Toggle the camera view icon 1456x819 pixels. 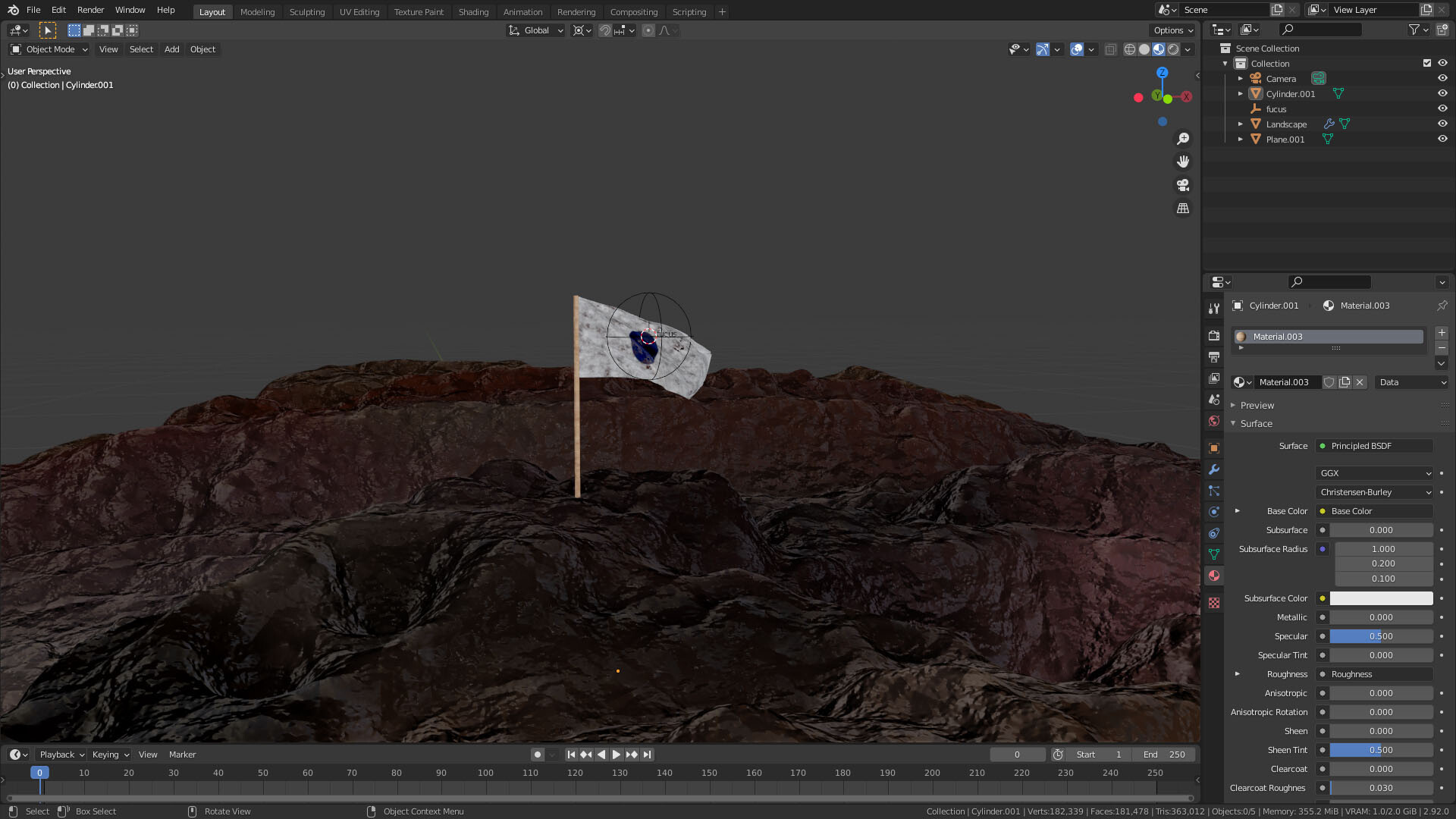pyautogui.click(x=1183, y=185)
